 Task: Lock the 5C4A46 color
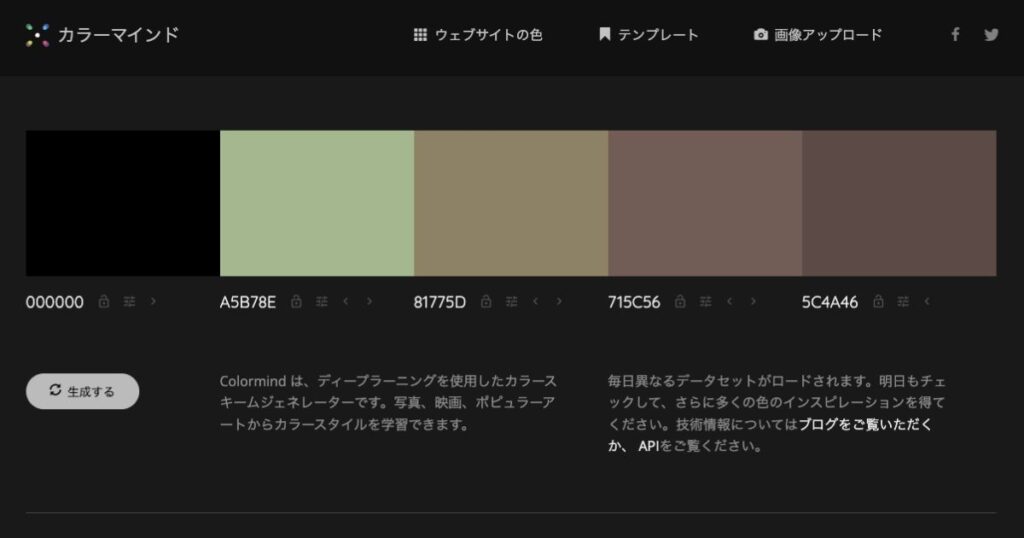click(878, 301)
